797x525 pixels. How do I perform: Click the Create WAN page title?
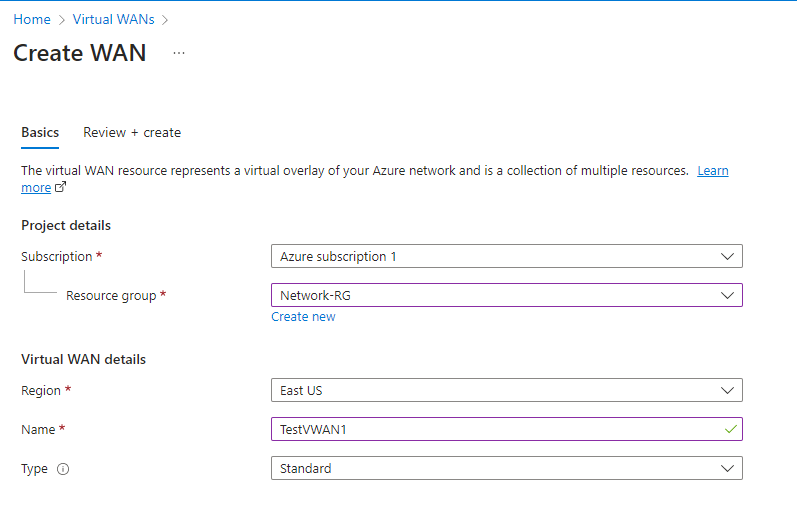(x=80, y=53)
